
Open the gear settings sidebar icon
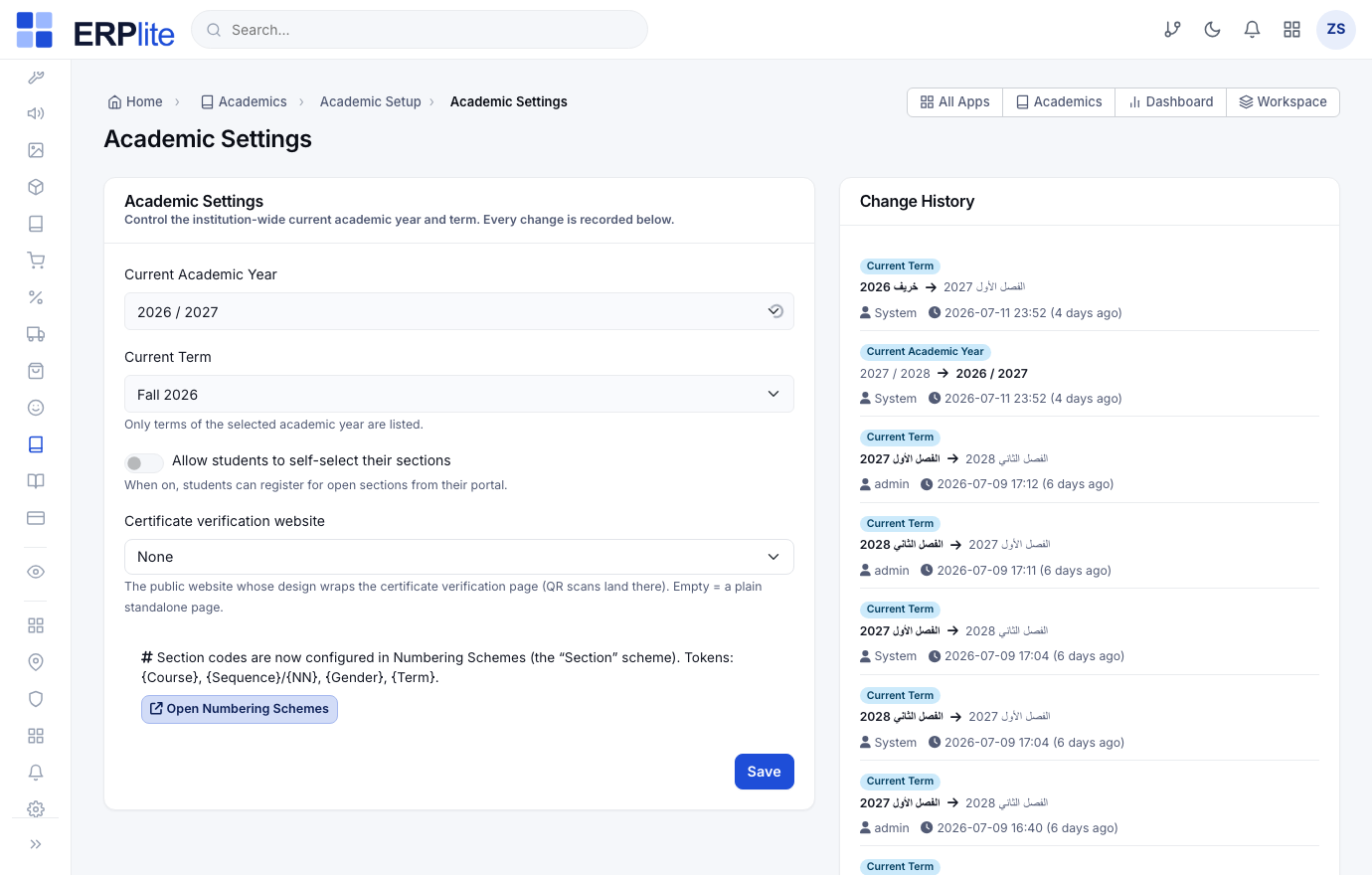(36, 809)
